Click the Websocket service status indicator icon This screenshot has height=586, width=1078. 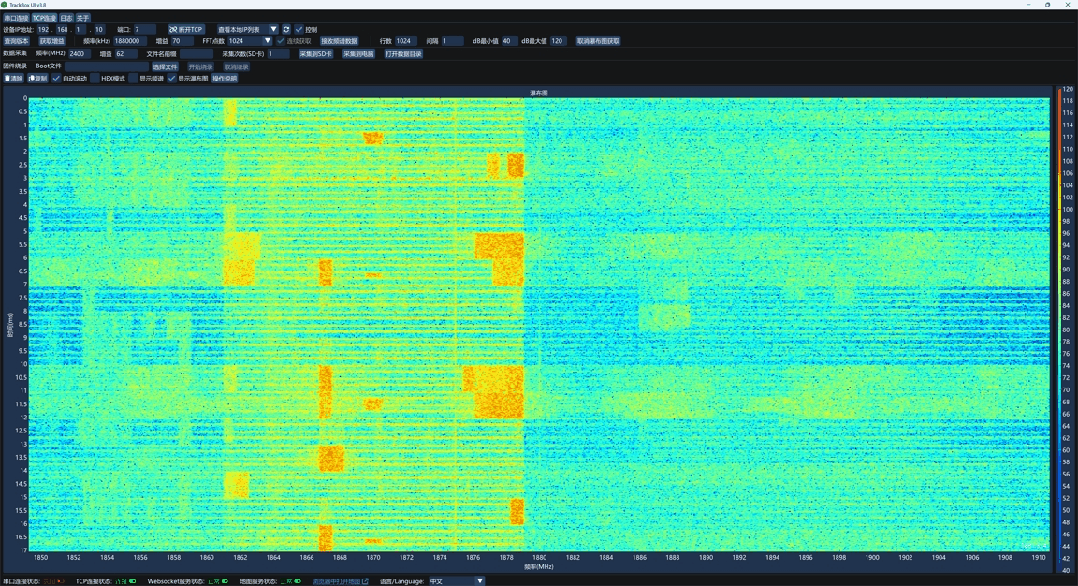click(225, 581)
